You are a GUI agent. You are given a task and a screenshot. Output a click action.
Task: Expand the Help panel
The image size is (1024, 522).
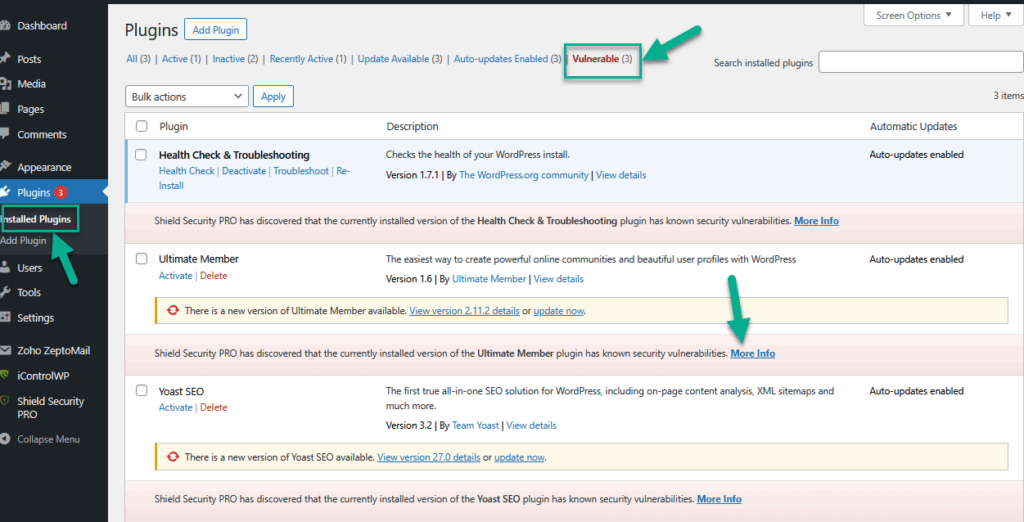(x=996, y=15)
